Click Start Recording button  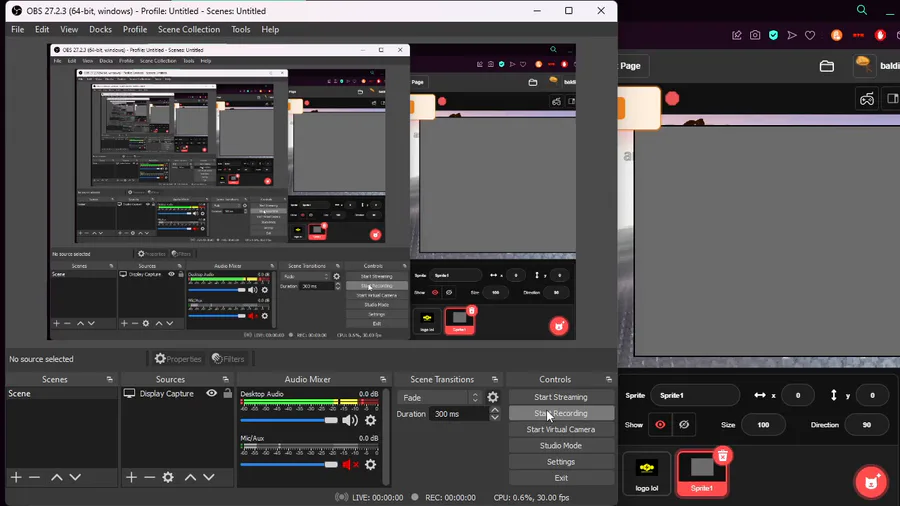[x=561, y=413]
